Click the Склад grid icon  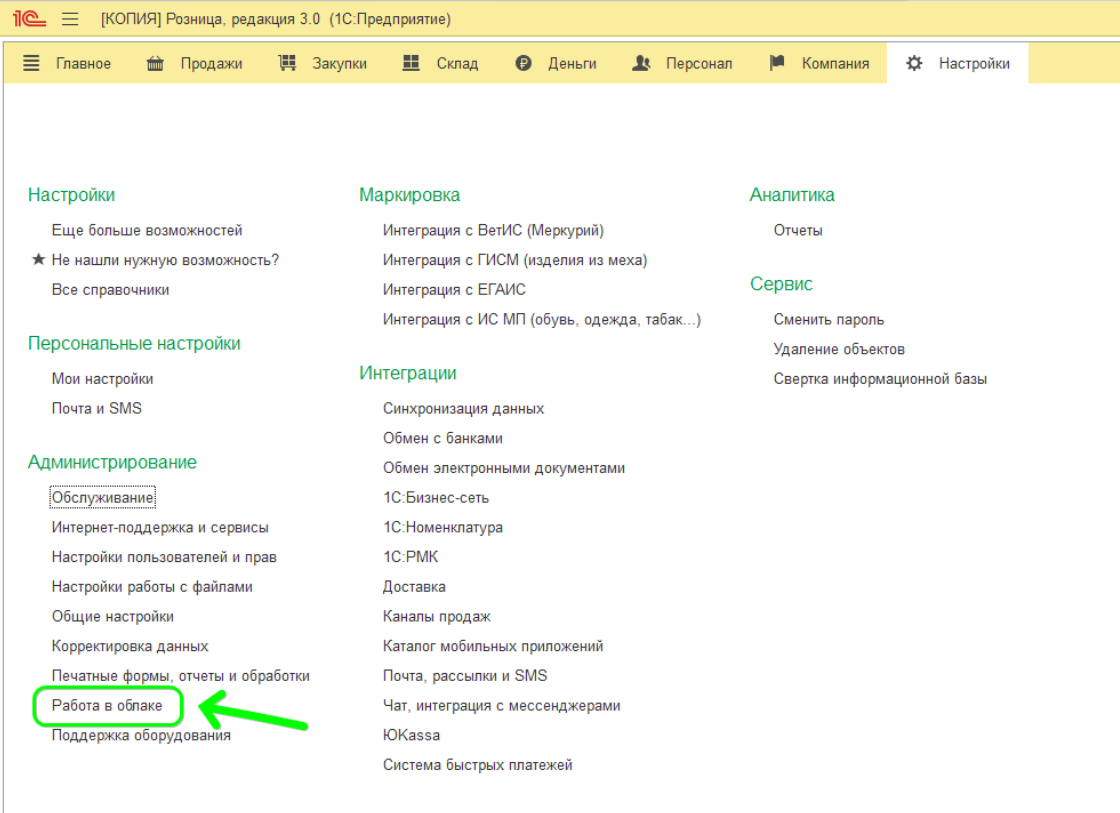click(x=411, y=64)
